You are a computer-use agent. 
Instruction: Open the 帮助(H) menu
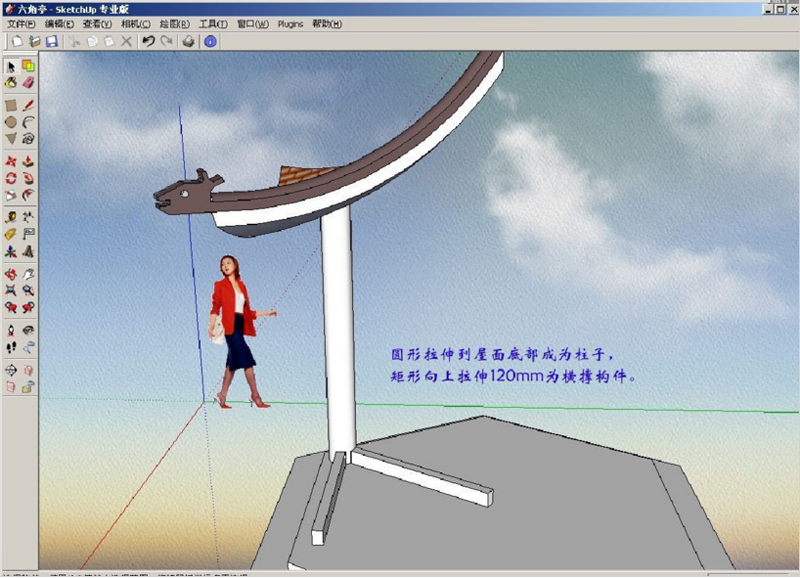tap(327, 24)
